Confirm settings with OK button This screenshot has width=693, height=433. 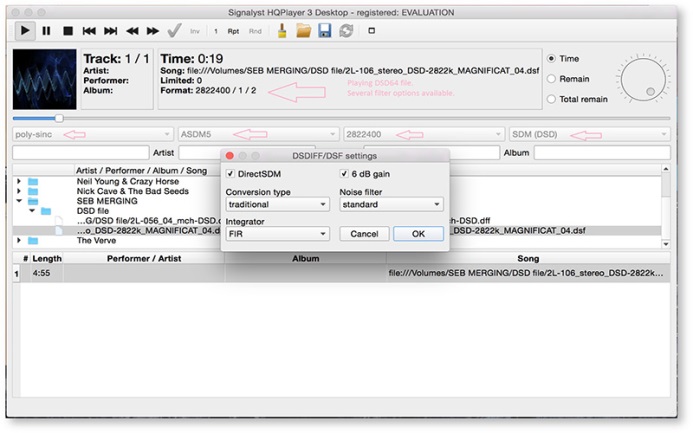(418, 234)
